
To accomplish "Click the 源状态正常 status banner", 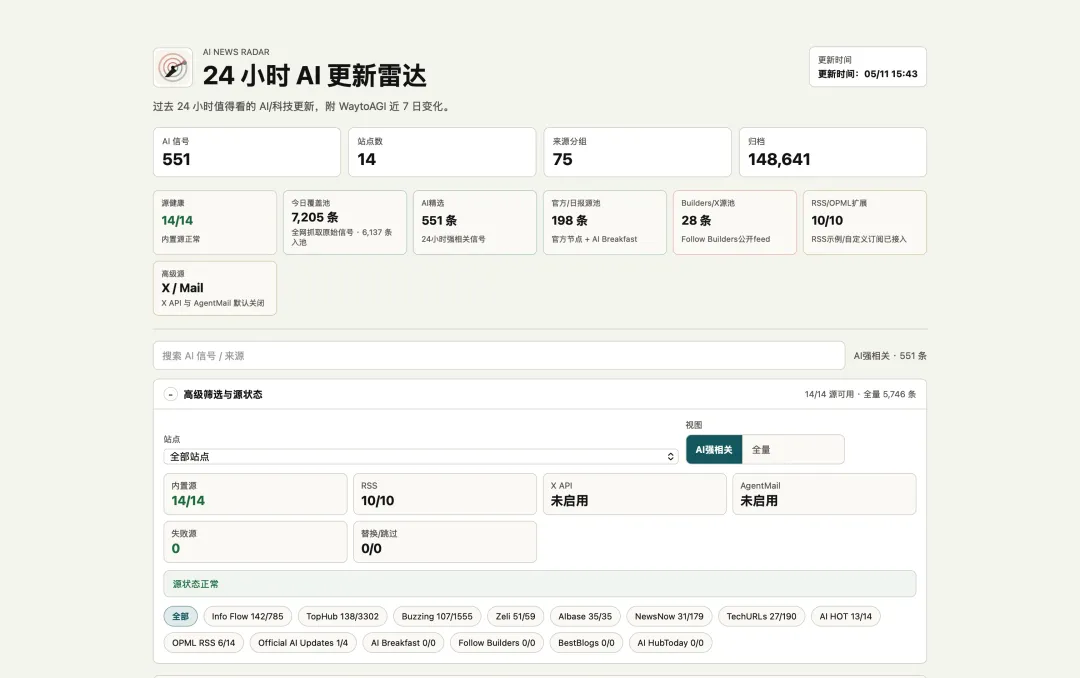I will (x=539, y=584).
